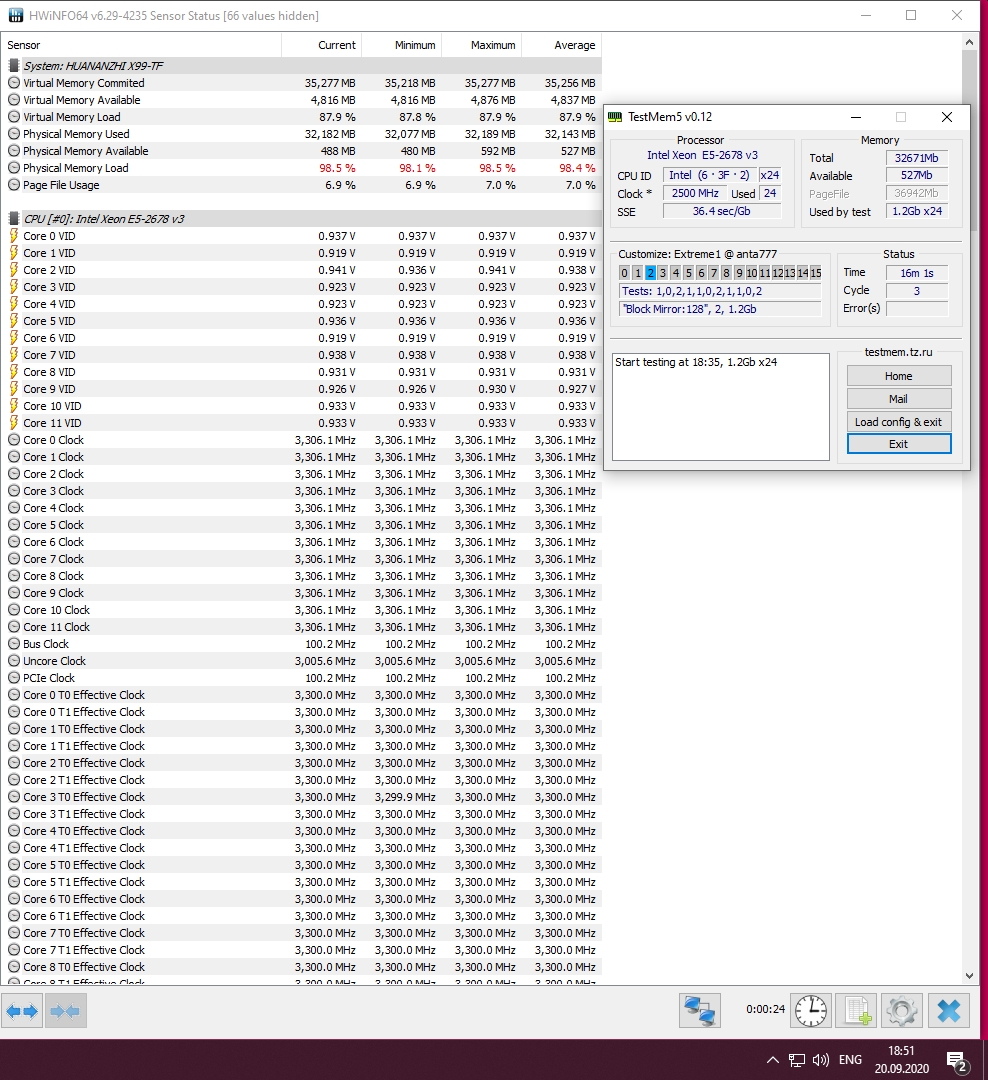Image resolution: width=988 pixels, height=1080 pixels.
Task: Select the Core 7 Clock row
Action: tap(302, 559)
